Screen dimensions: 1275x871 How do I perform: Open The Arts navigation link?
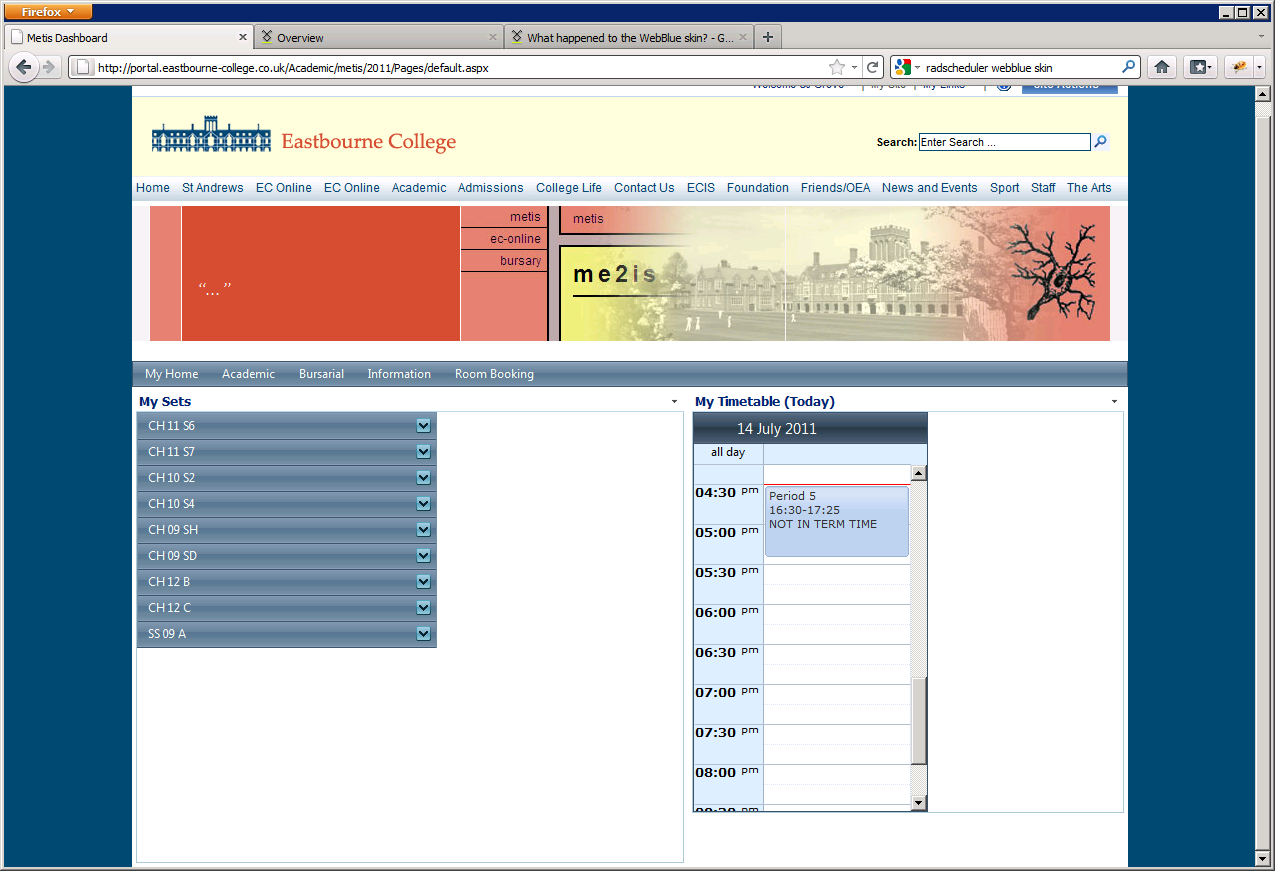(1089, 188)
